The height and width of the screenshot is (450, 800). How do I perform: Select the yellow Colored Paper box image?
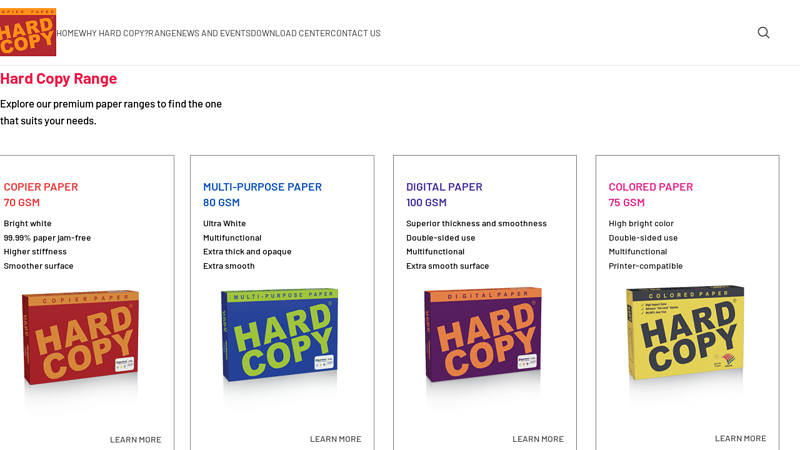tap(686, 333)
